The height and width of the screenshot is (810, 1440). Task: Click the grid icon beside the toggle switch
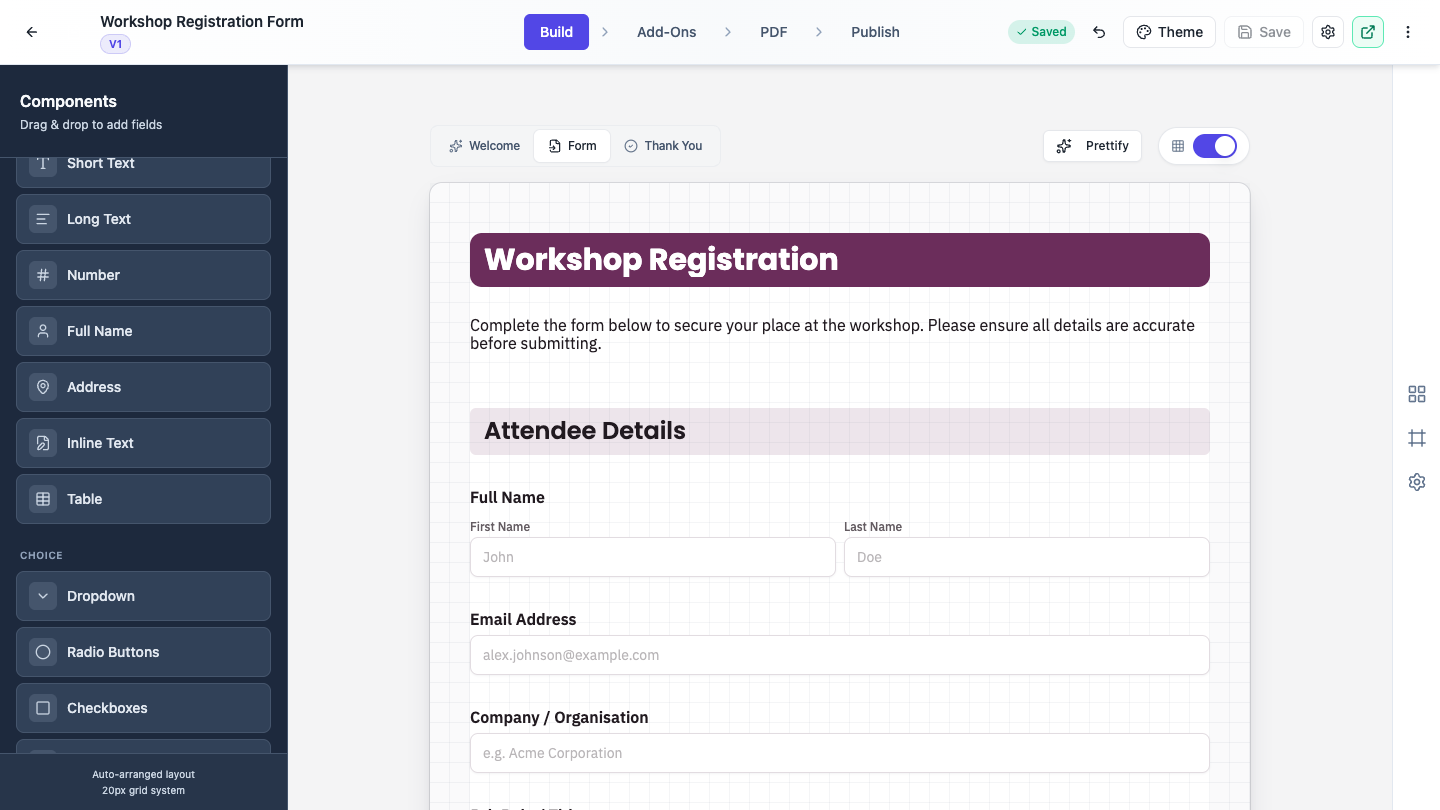point(1178,146)
